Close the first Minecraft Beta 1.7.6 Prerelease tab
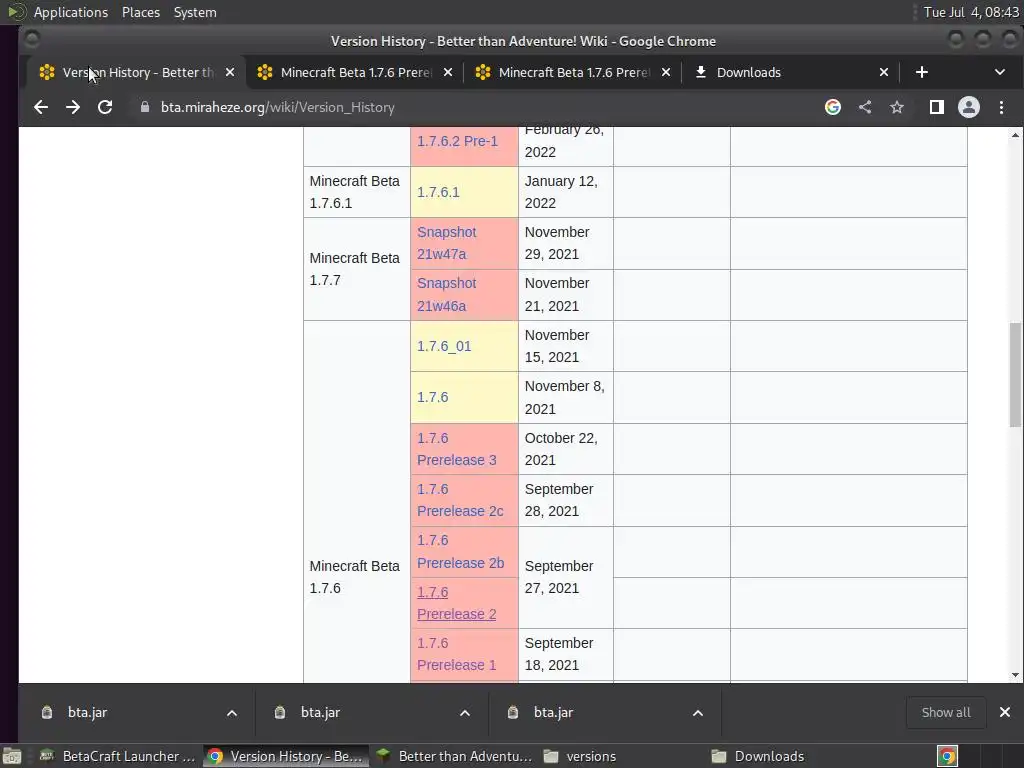Viewport: 1024px width, 768px height. pos(447,72)
